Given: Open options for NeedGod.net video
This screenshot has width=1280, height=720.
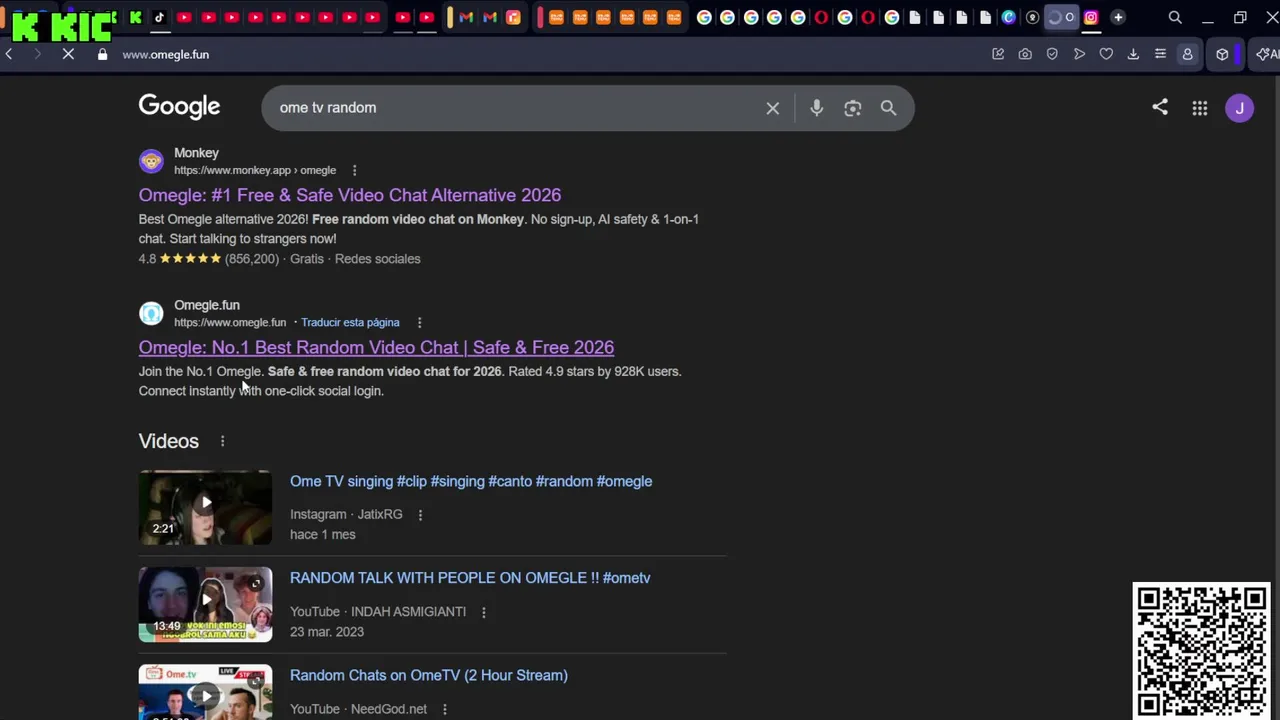Looking at the screenshot, I should tap(444, 709).
